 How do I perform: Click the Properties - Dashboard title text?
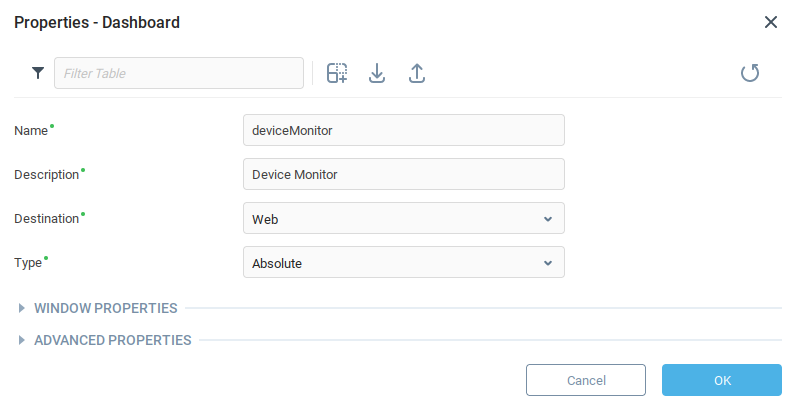97,22
